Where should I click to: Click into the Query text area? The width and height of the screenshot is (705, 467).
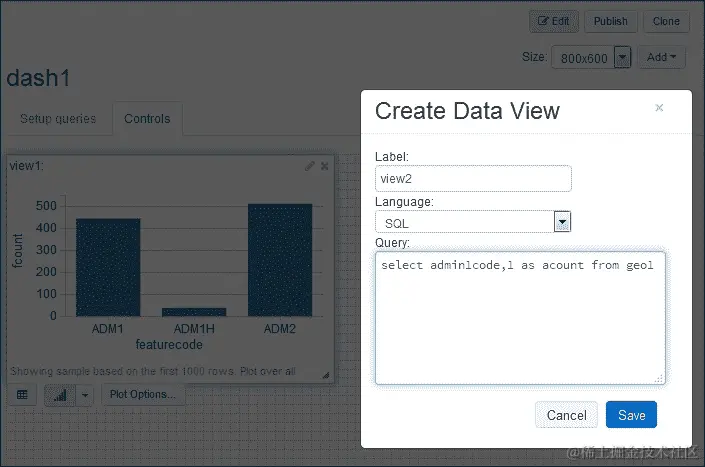pos(520,318)
